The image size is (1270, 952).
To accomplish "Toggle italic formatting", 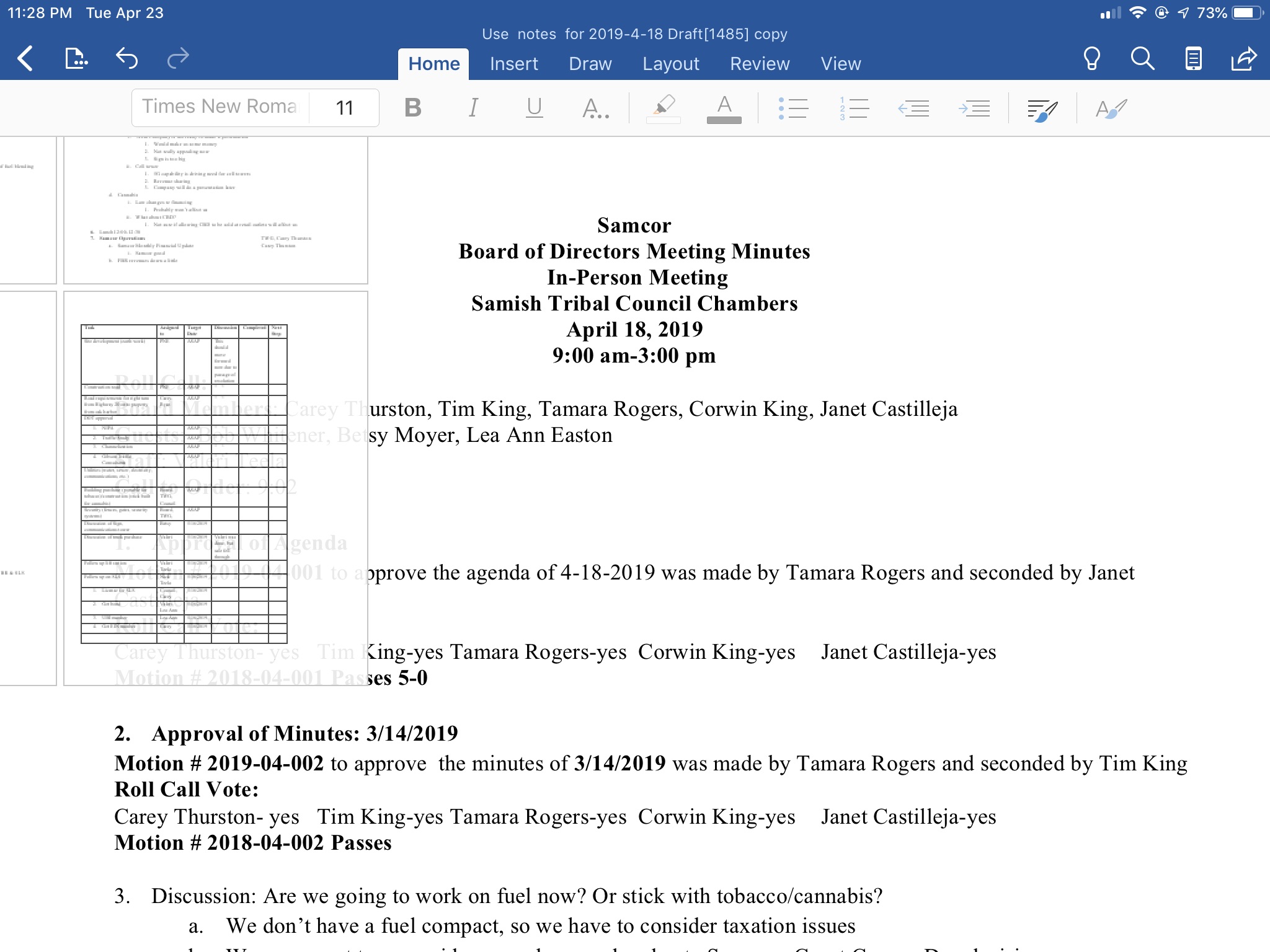I will coord(473,108).
